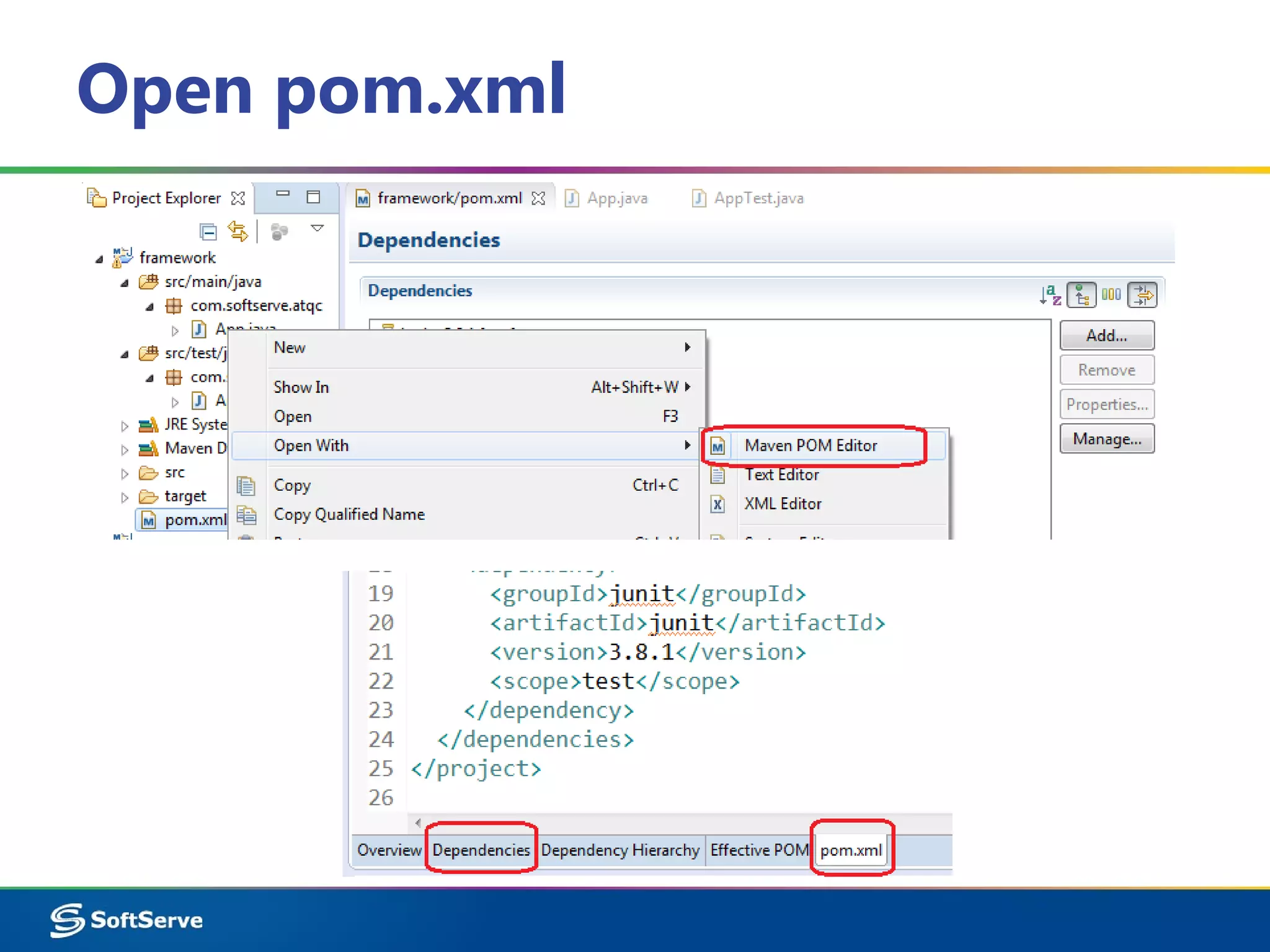Toggle show groupId tree icon
This screenshot has height=952, width=1270.
tap(1081, 294)
